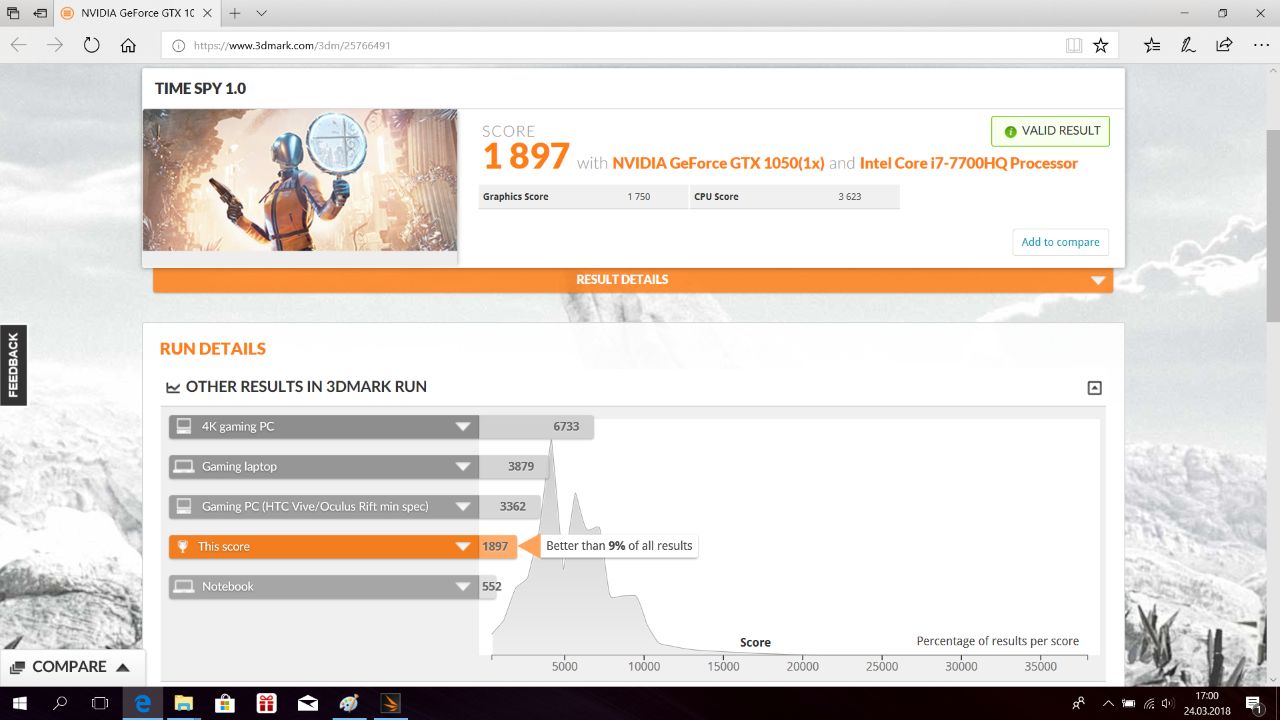1280x720 pixels.
Task: Open Microsoft Store from taskbar
Action: point(224,703)
